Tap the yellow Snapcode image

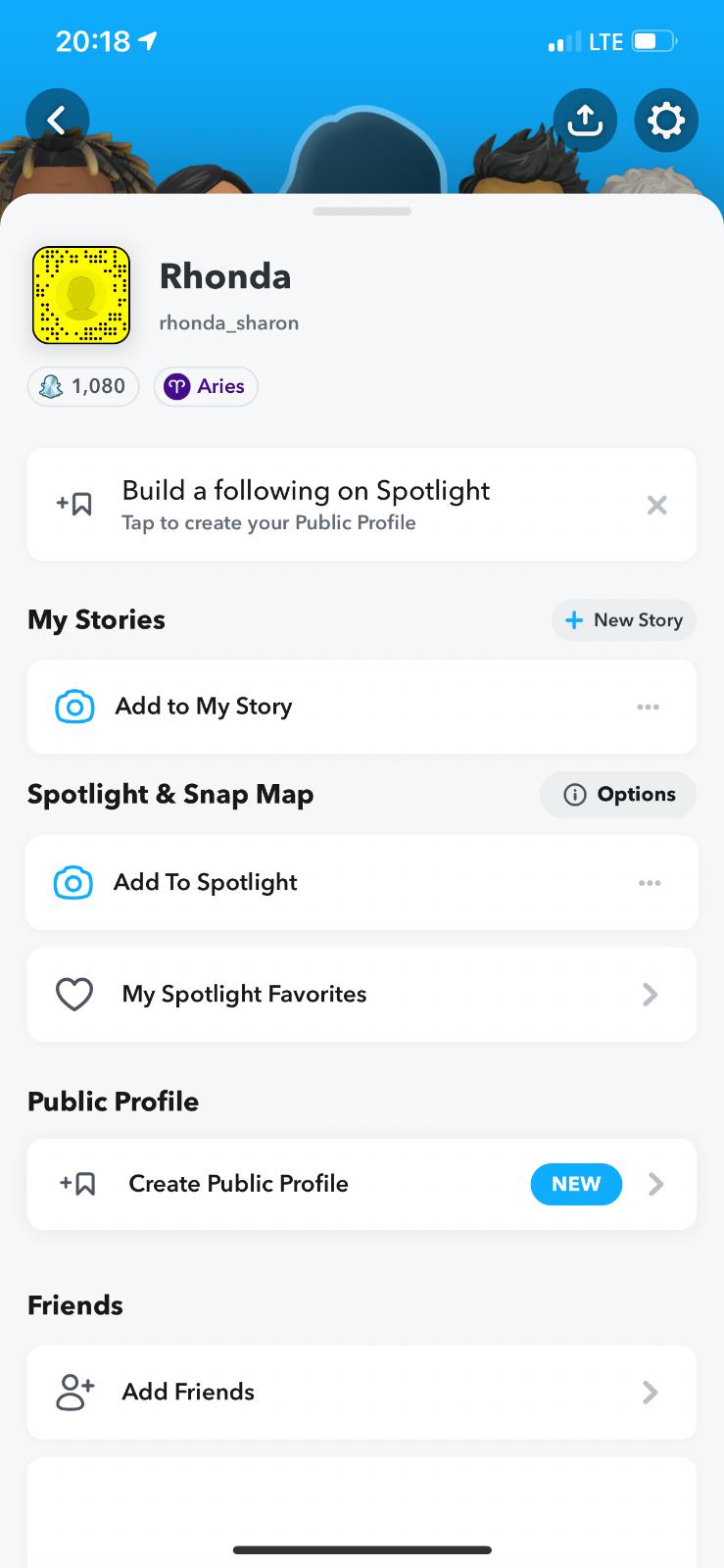click(81, 295)
